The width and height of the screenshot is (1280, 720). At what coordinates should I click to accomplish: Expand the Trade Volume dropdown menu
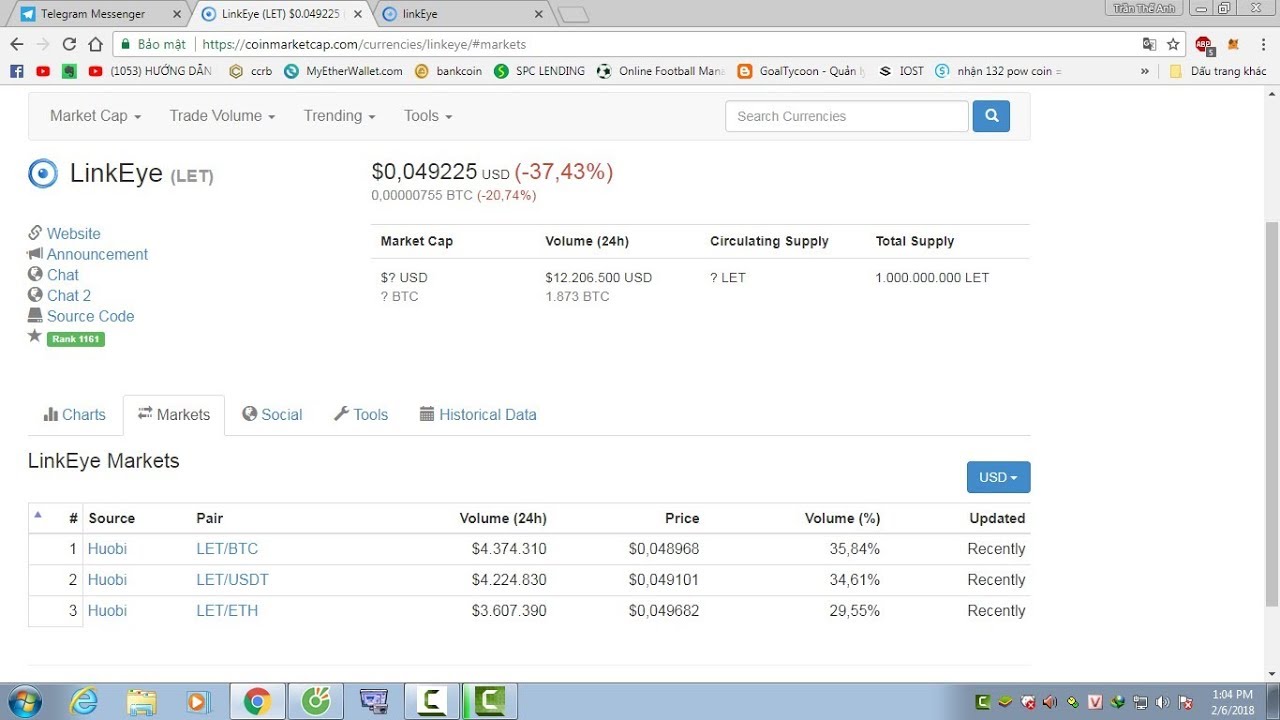pos(222,116)
